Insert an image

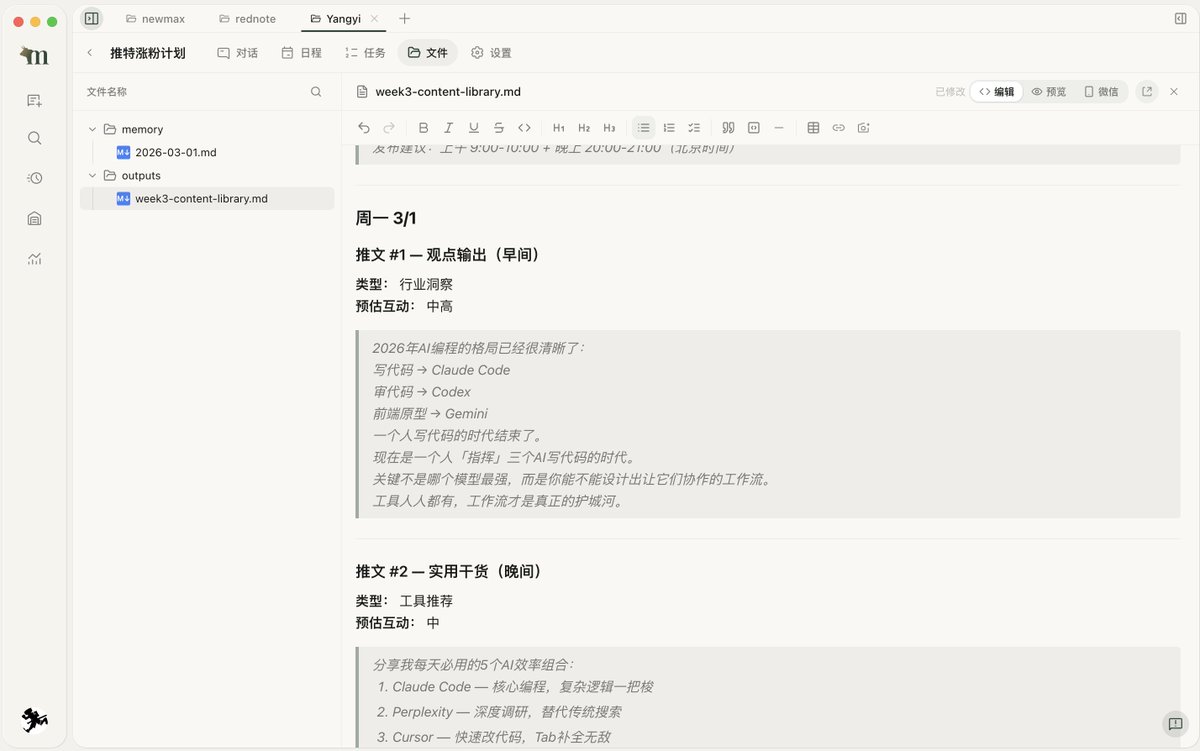coord(863,128)
